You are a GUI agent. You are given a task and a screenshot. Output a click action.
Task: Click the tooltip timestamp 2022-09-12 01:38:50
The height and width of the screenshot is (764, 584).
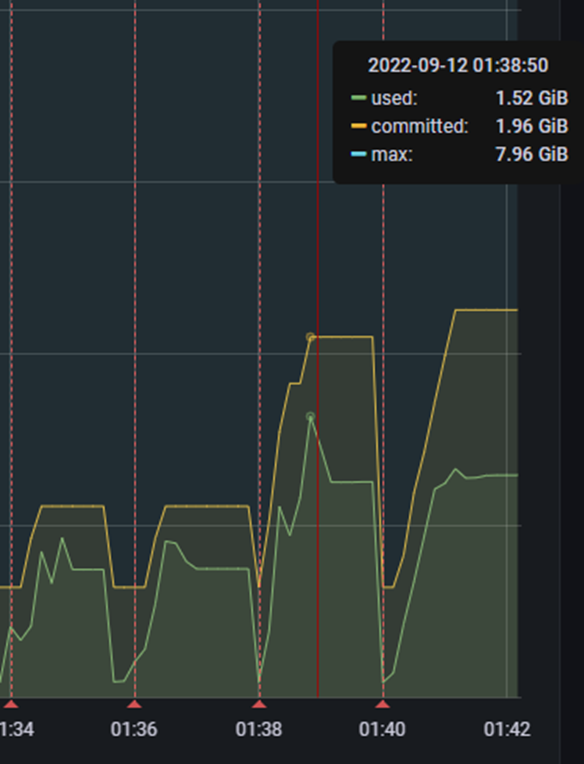(x=458, y=65)
